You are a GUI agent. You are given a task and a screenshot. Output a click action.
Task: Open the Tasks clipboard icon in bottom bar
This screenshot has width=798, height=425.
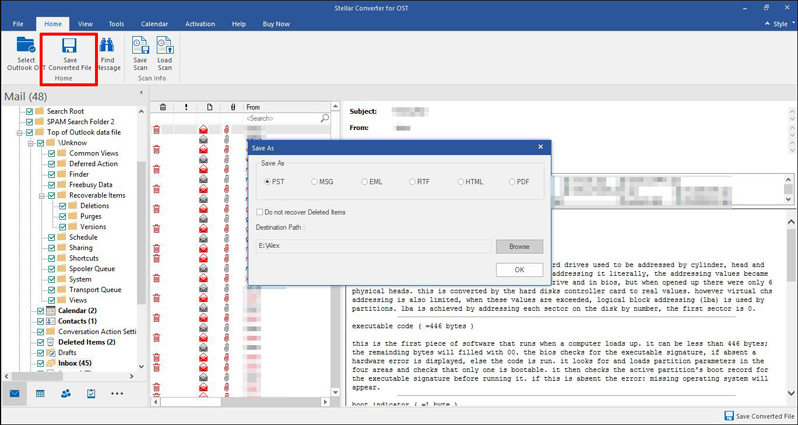91,394
